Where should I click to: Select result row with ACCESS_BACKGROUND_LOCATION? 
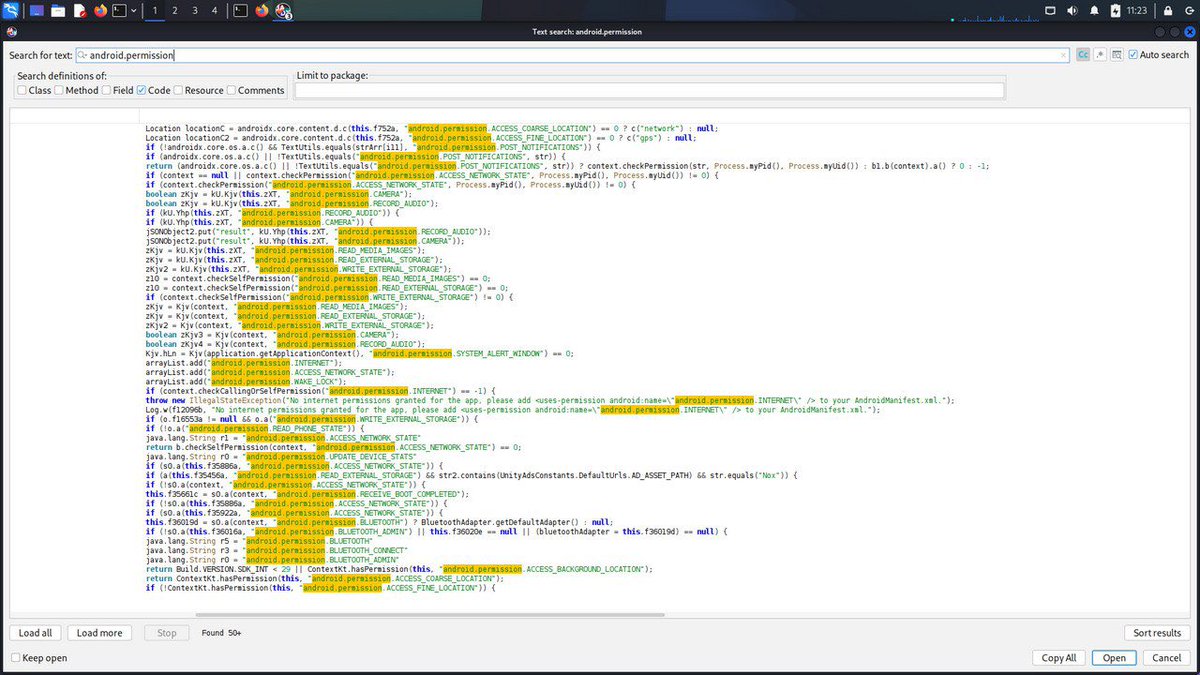[x=398, y=569]
